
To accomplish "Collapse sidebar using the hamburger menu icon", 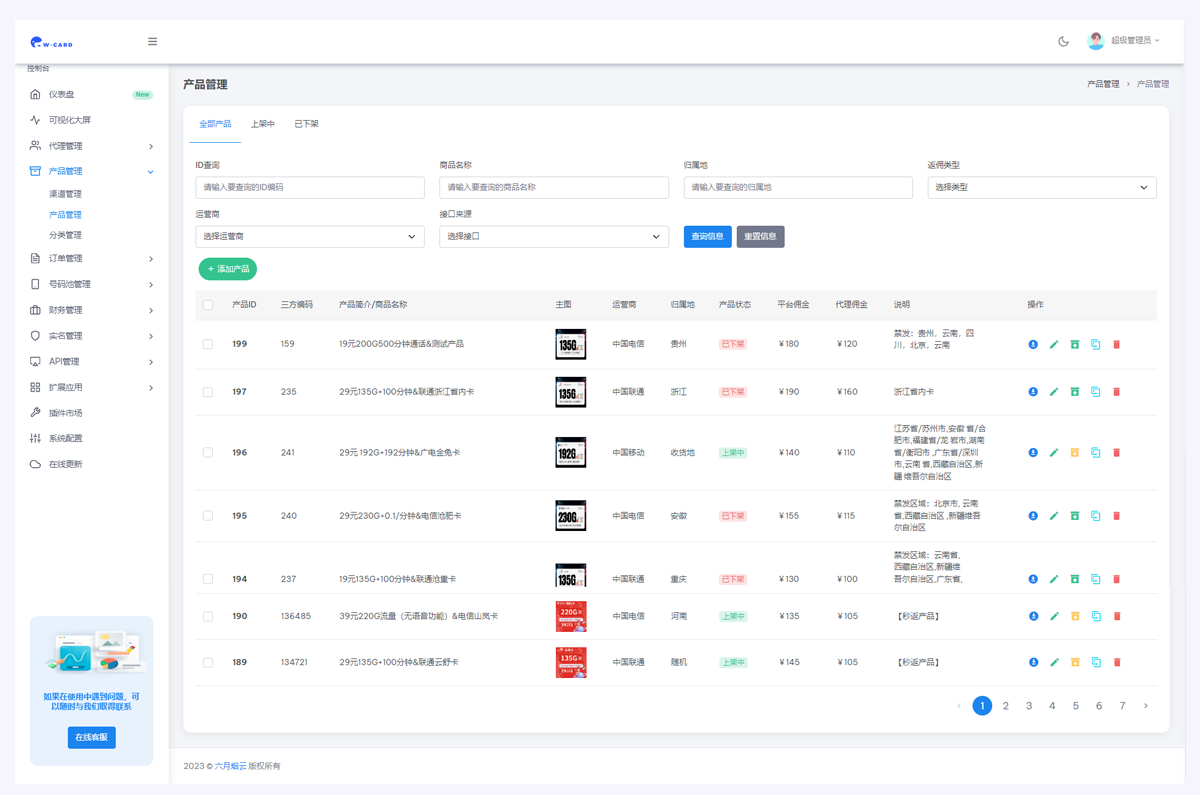I will pyautogui.click(x=152, y=42).
